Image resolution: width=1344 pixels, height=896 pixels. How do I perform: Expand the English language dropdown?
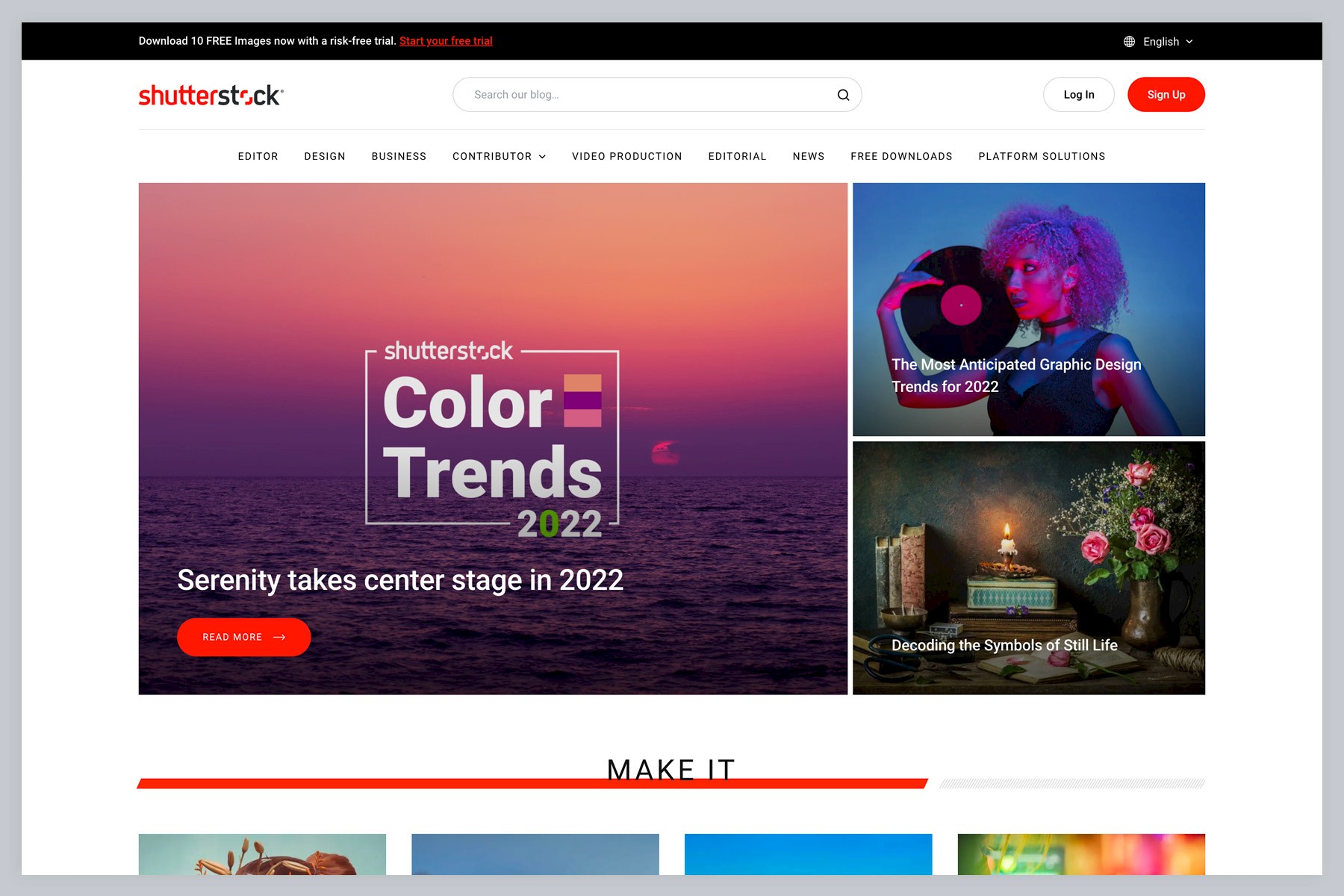click(x=1168, y=42)
